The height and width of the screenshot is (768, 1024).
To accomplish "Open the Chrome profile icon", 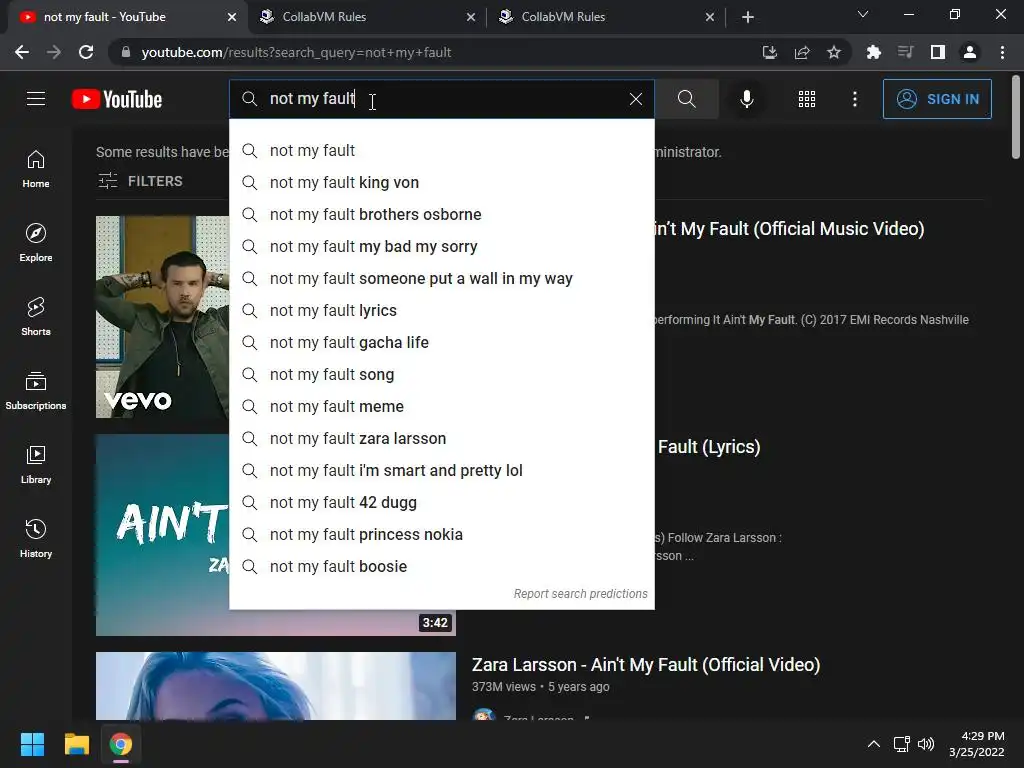I will [x=970, y=52].
